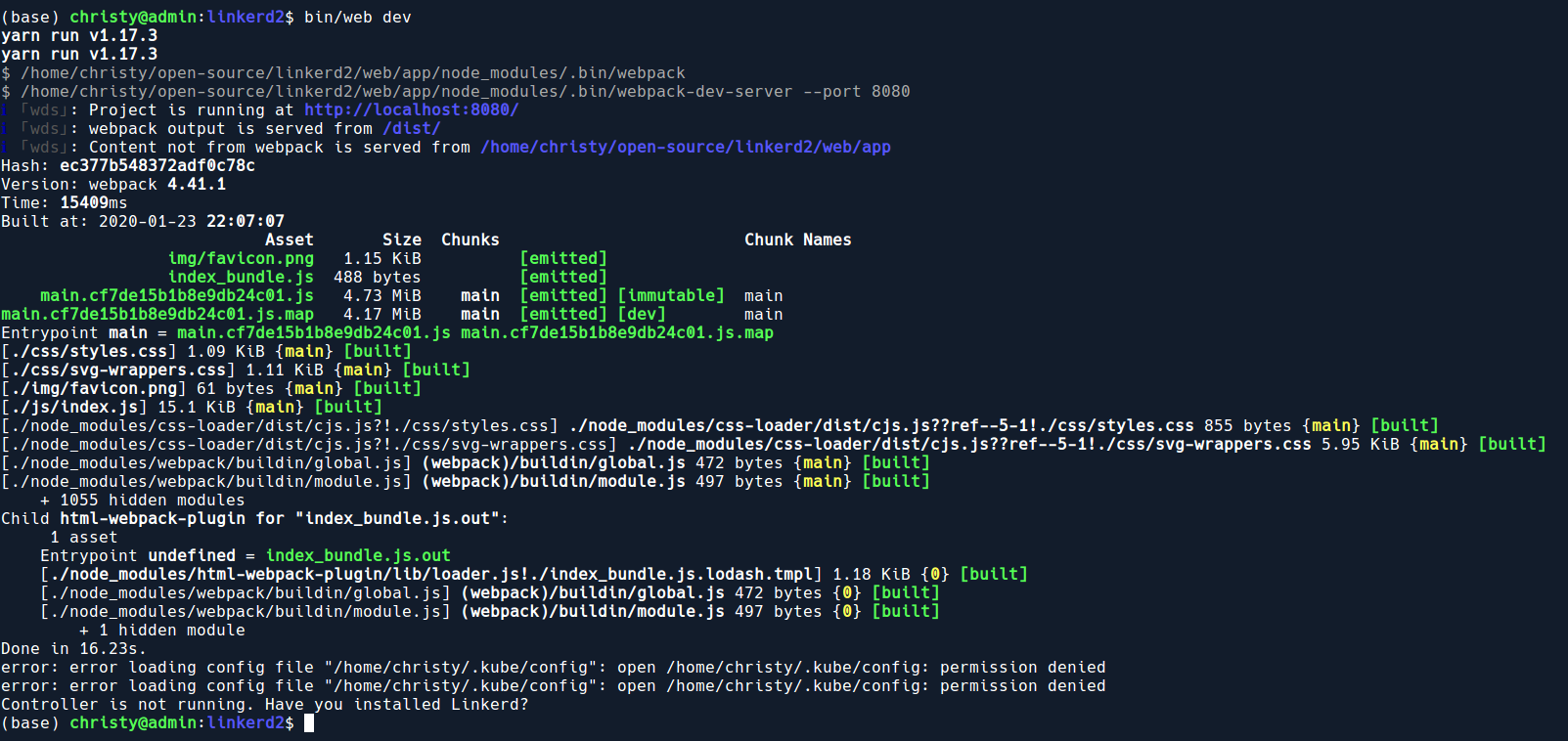The image size is (1568, 741).
Task: Click the "Chunk Names" column header
Action: click(x=798, y=240)
